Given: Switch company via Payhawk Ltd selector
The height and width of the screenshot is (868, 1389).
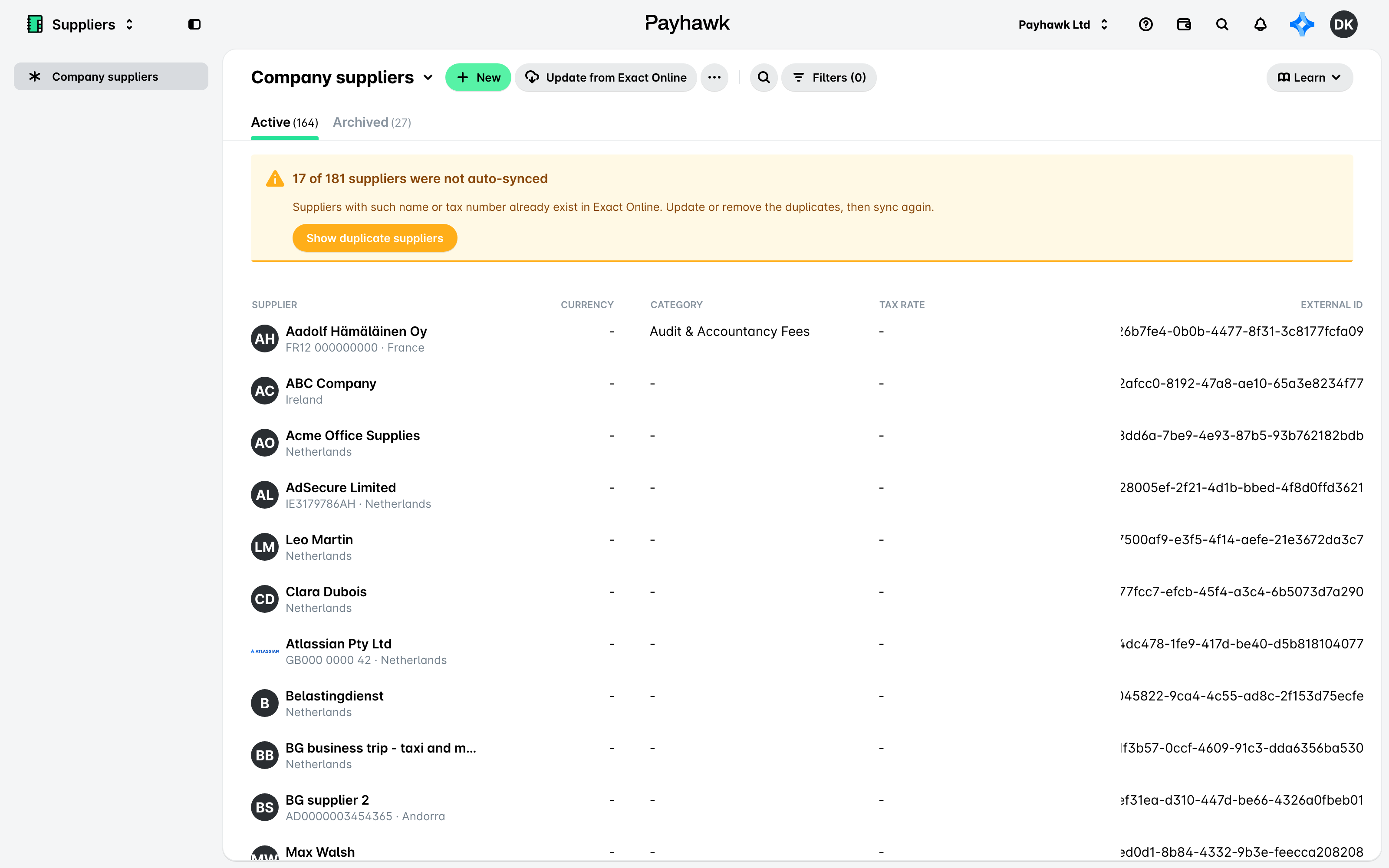Looking at the screenshot, I should [x=1063, y=24].
